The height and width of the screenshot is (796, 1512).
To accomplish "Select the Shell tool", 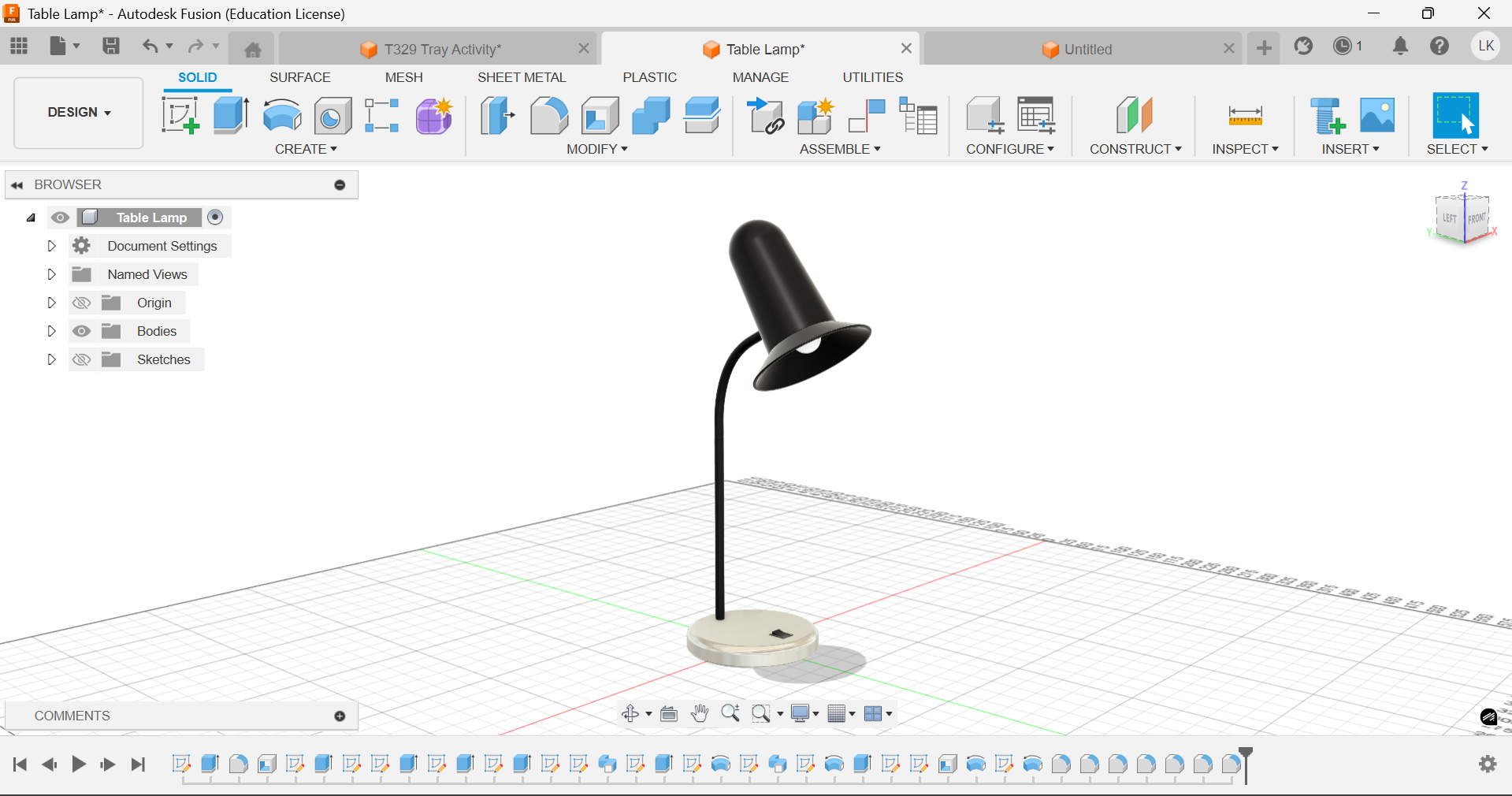I will pyautogui.click(x=600, y=116).
